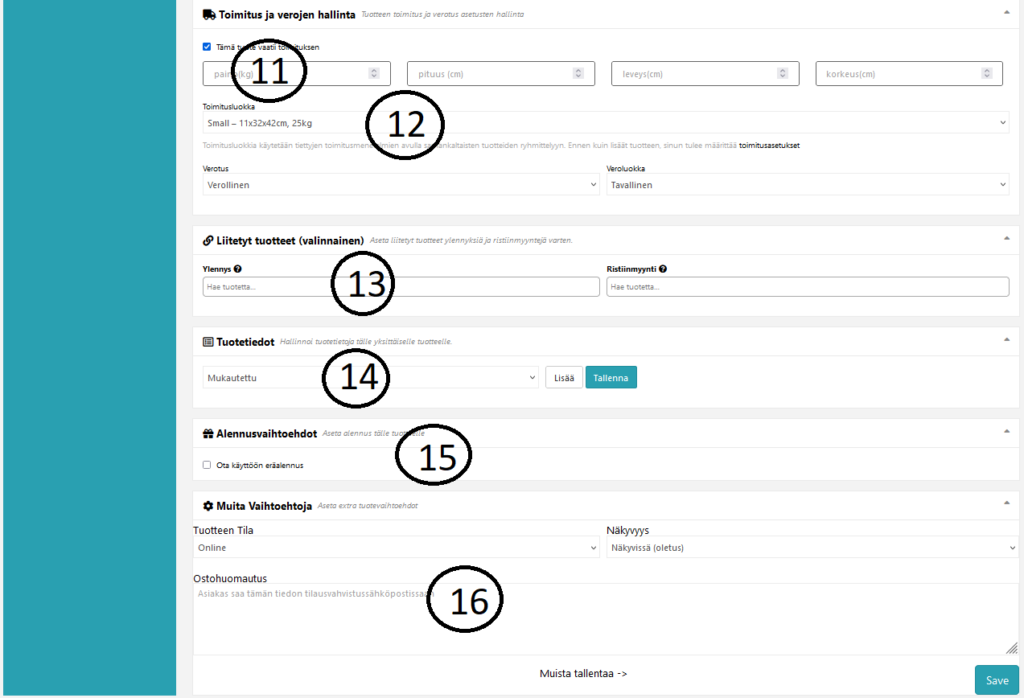Click the Ylennys help question mark icon

tap(238, 269)
